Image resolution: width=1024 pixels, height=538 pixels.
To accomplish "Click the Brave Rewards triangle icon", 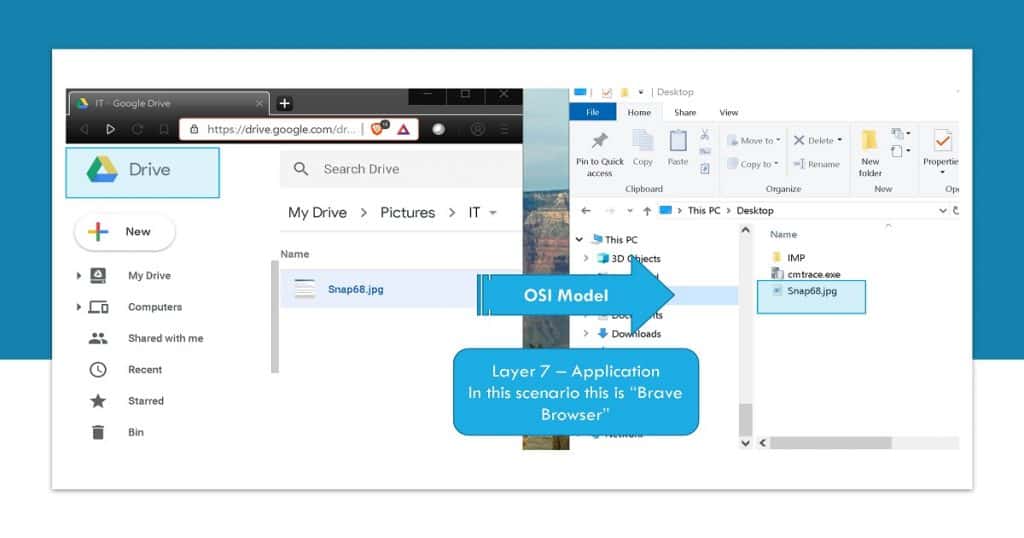I will click(404, 129).
